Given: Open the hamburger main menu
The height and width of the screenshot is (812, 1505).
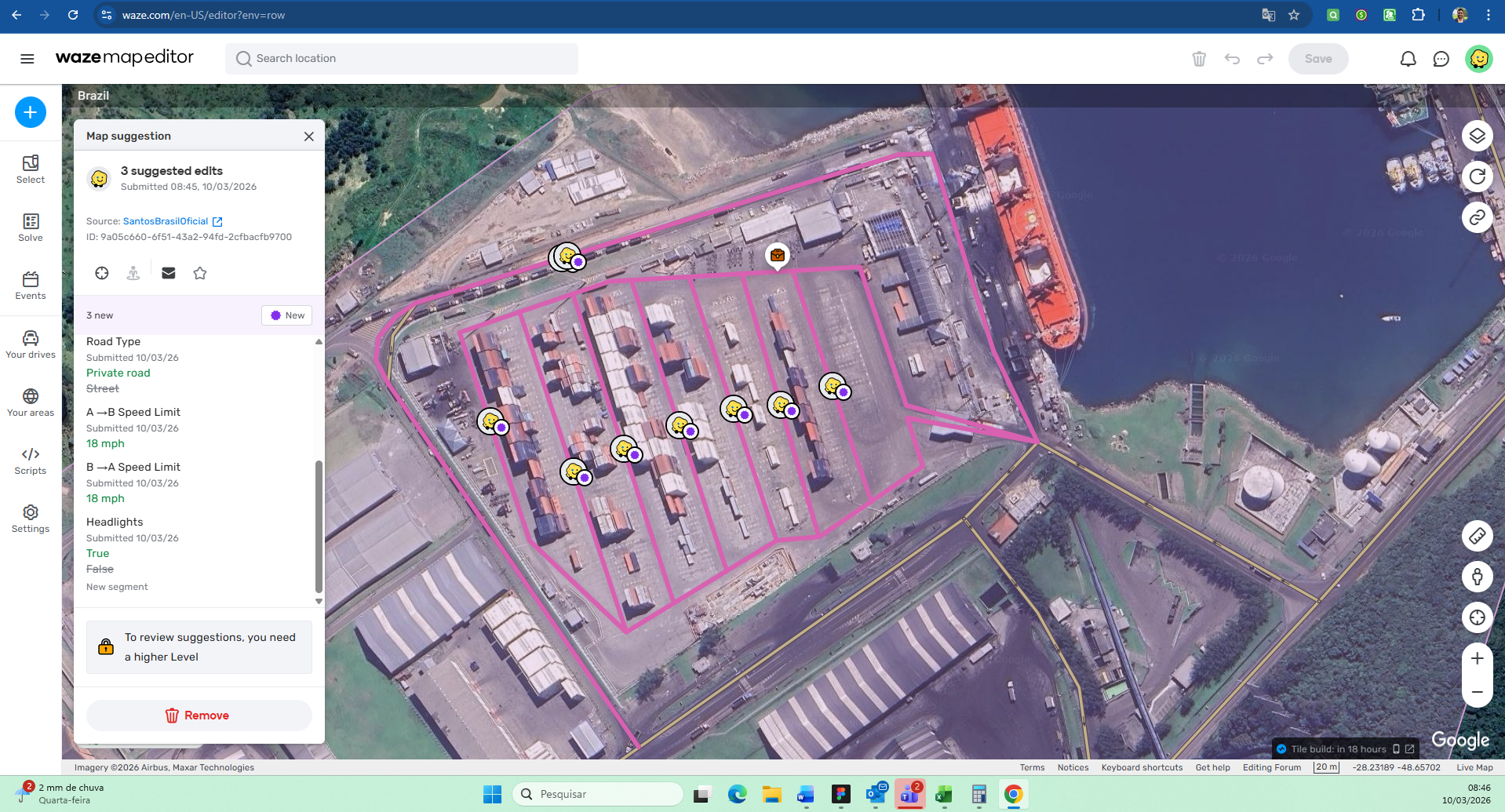Looking at the screenshot, I should click(27, 59).
